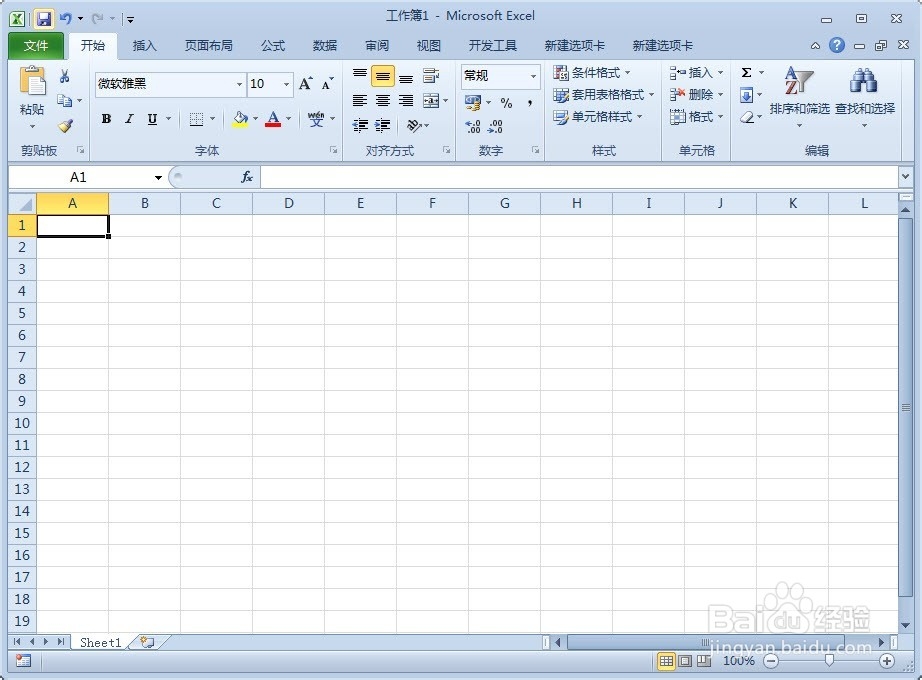
Task: Click the Zoom Out minus button
Action: pos(770,661)
